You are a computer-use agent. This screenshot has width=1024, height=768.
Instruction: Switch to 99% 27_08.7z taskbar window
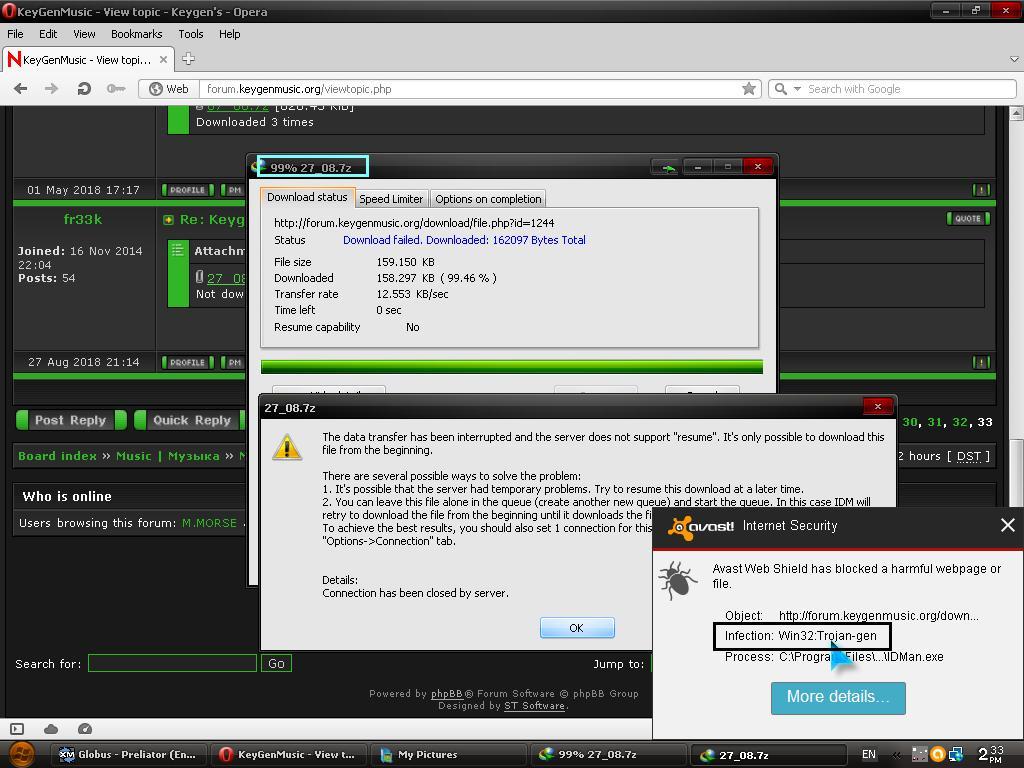point(608,755)
